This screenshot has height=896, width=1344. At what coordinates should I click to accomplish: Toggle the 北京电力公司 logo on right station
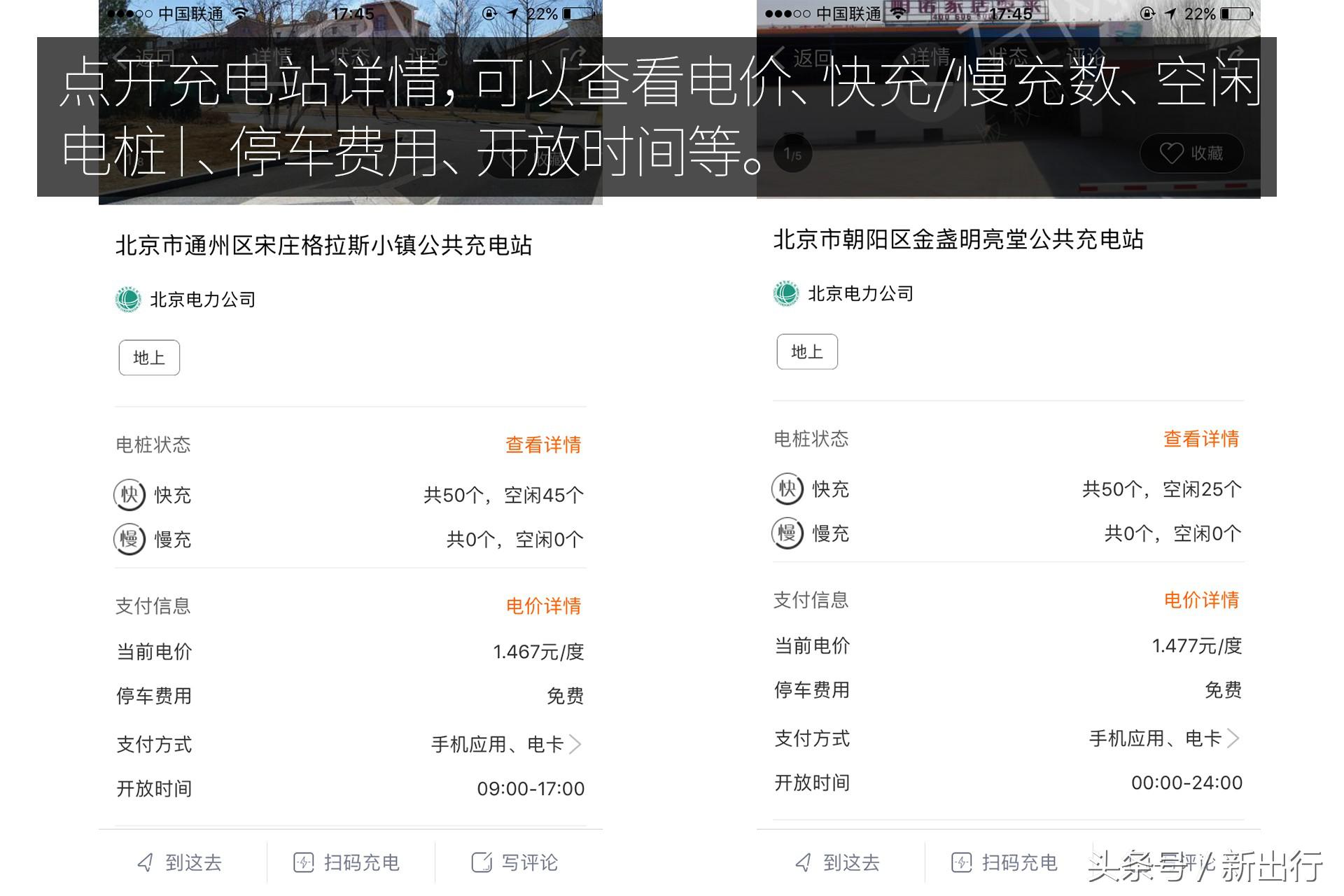pyautogui.click(x=785, y=293)
